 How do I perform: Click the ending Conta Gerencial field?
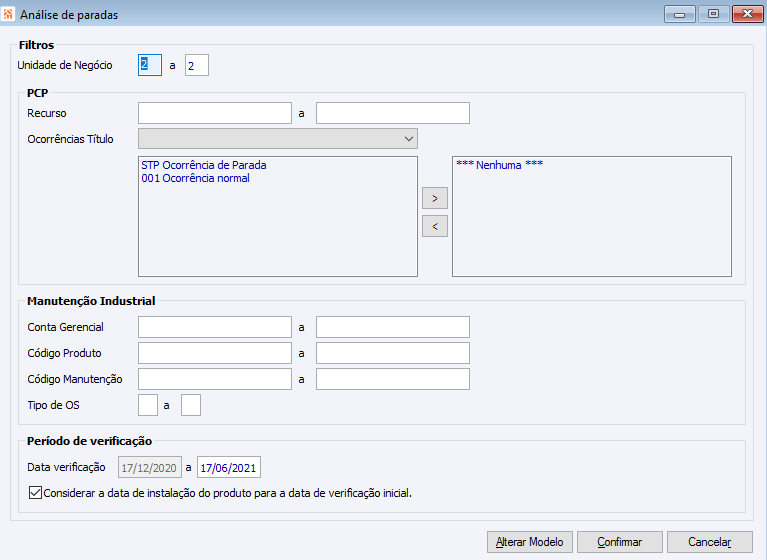coord(393,327)
